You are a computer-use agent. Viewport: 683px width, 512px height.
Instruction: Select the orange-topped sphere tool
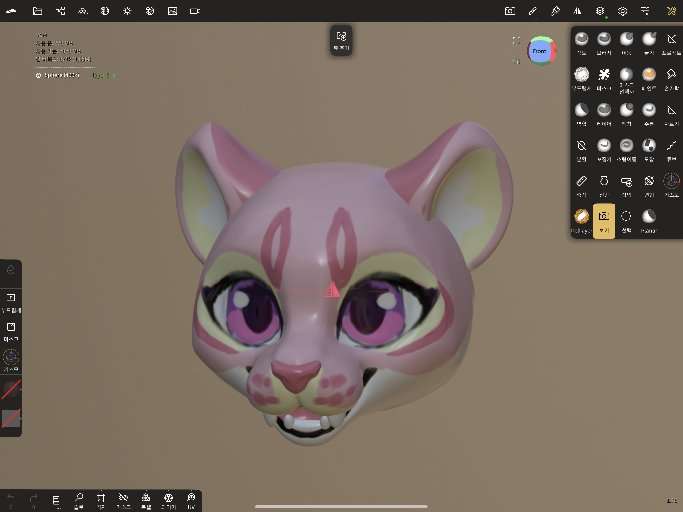point(649,78)
